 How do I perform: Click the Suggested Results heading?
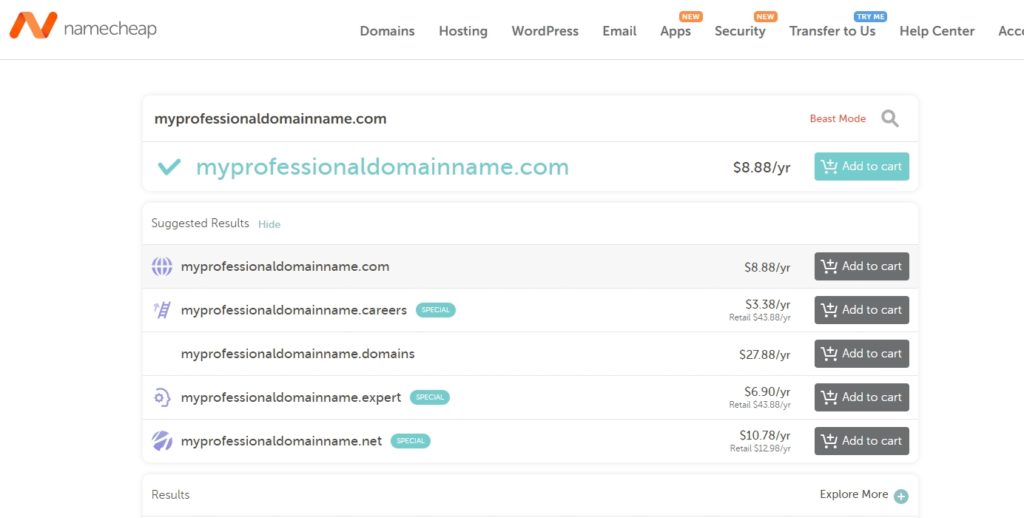tap(200, 223)
